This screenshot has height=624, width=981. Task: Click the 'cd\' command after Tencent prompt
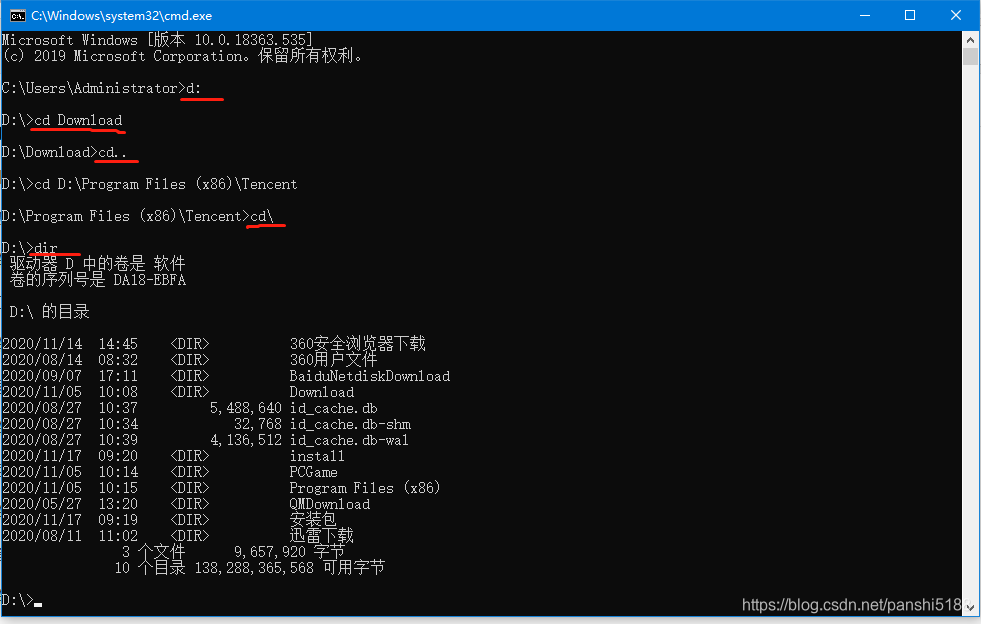[x=262, y=216]
